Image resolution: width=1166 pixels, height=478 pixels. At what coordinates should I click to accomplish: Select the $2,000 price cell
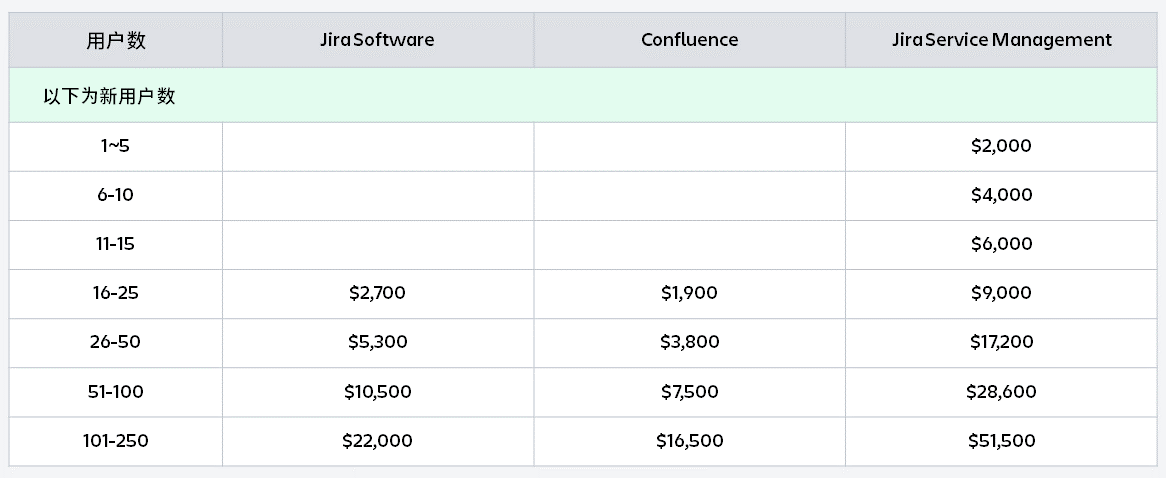click(1002, 146)
